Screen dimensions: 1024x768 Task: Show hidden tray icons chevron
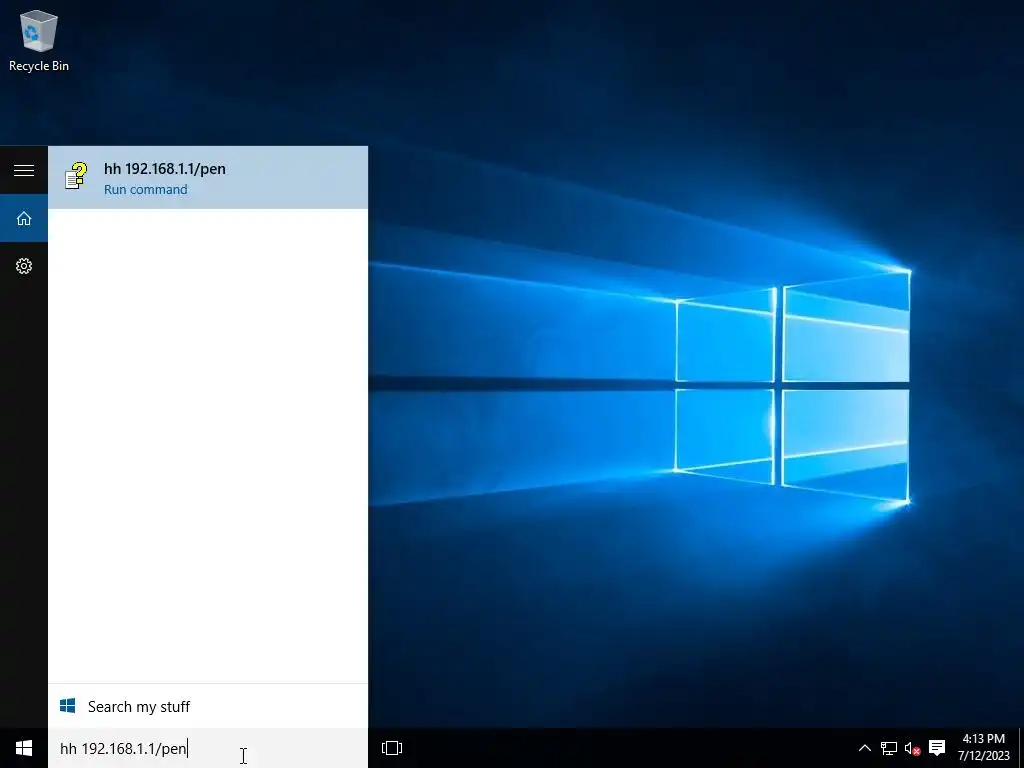(864, 748)
